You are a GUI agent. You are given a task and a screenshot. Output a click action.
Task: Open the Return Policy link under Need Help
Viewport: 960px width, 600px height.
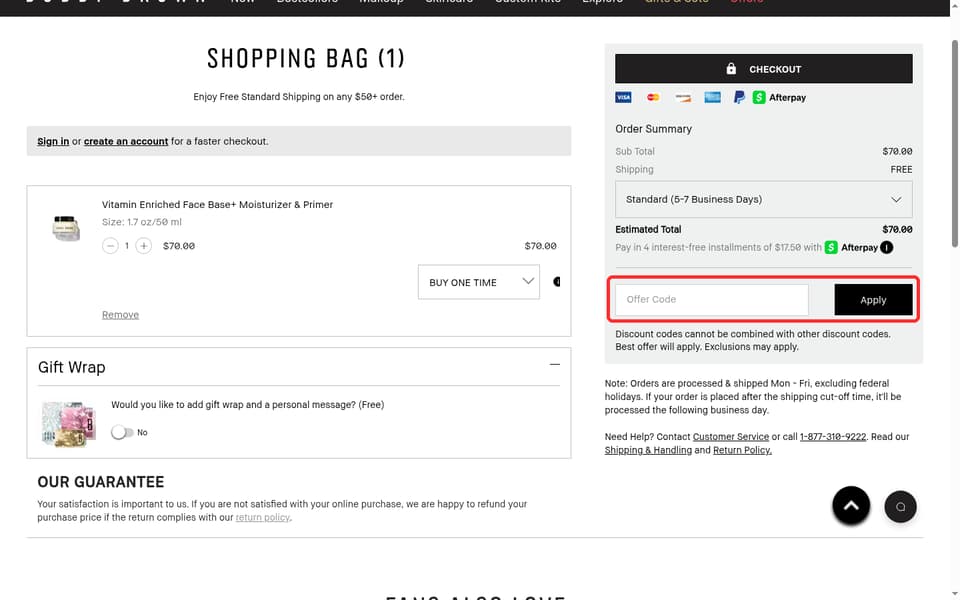click(742, 450)
